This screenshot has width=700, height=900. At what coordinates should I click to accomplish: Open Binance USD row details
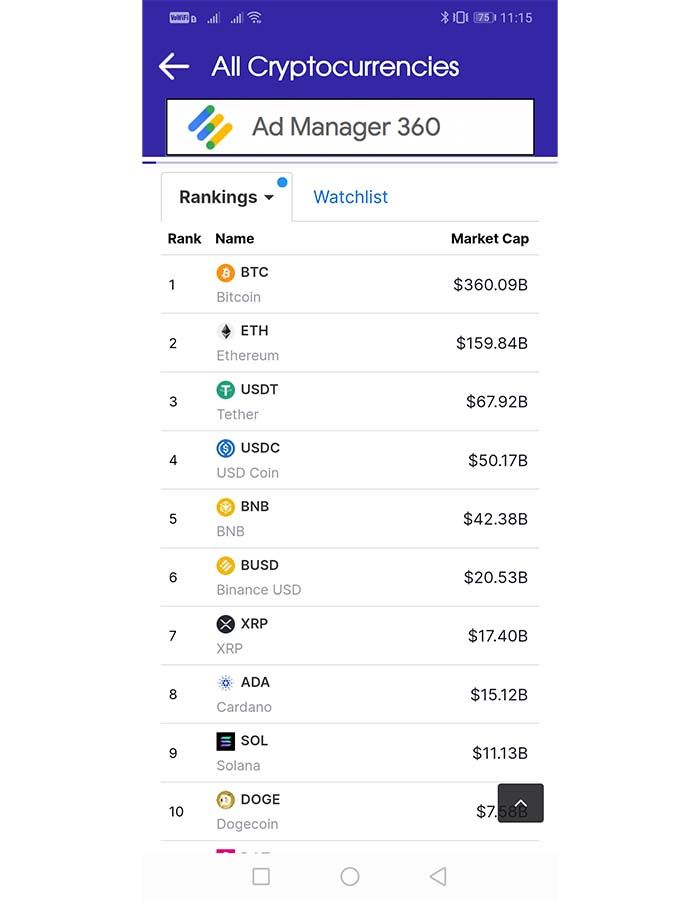350,577
